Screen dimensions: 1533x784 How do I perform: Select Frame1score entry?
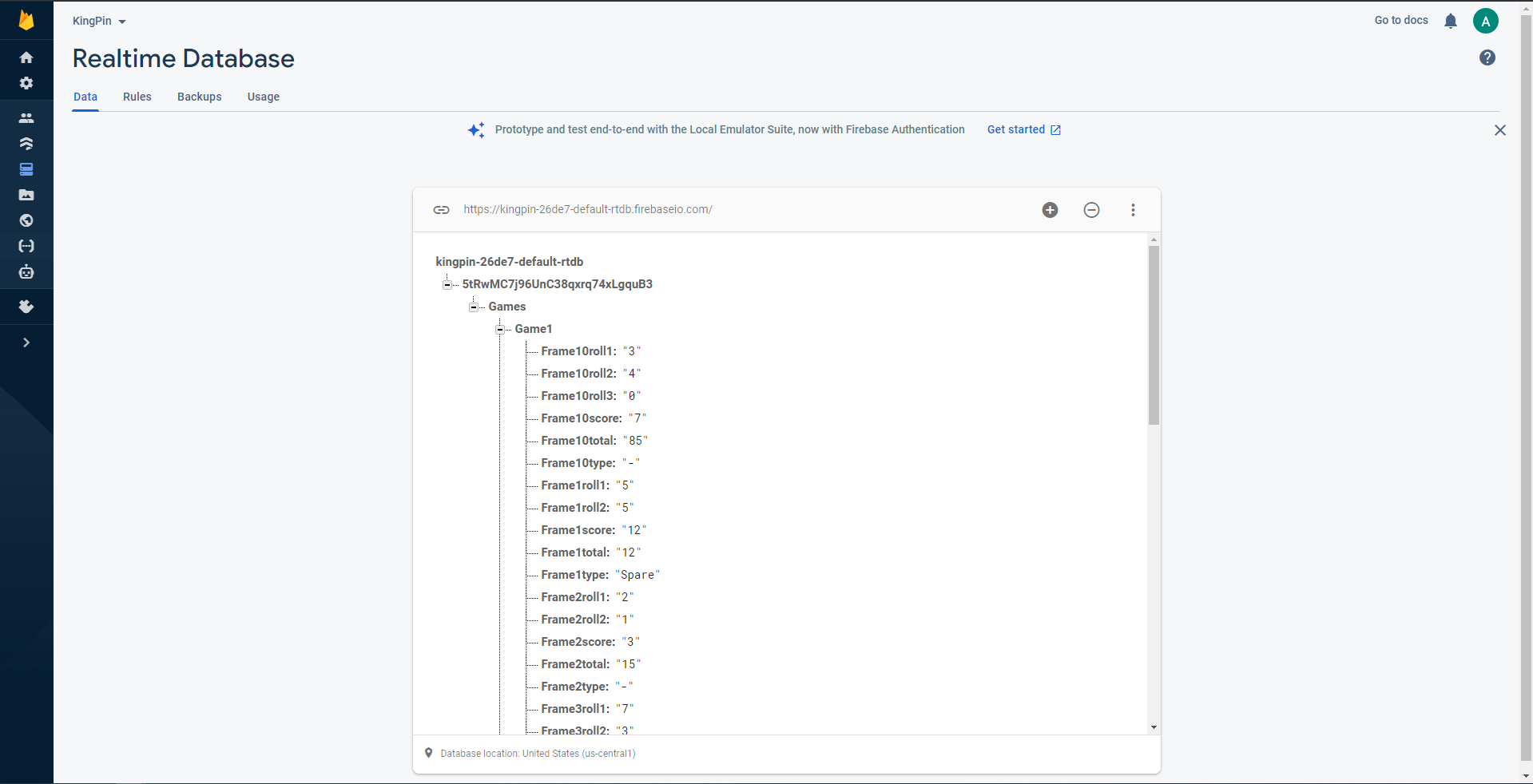click(x=594, y=530)
